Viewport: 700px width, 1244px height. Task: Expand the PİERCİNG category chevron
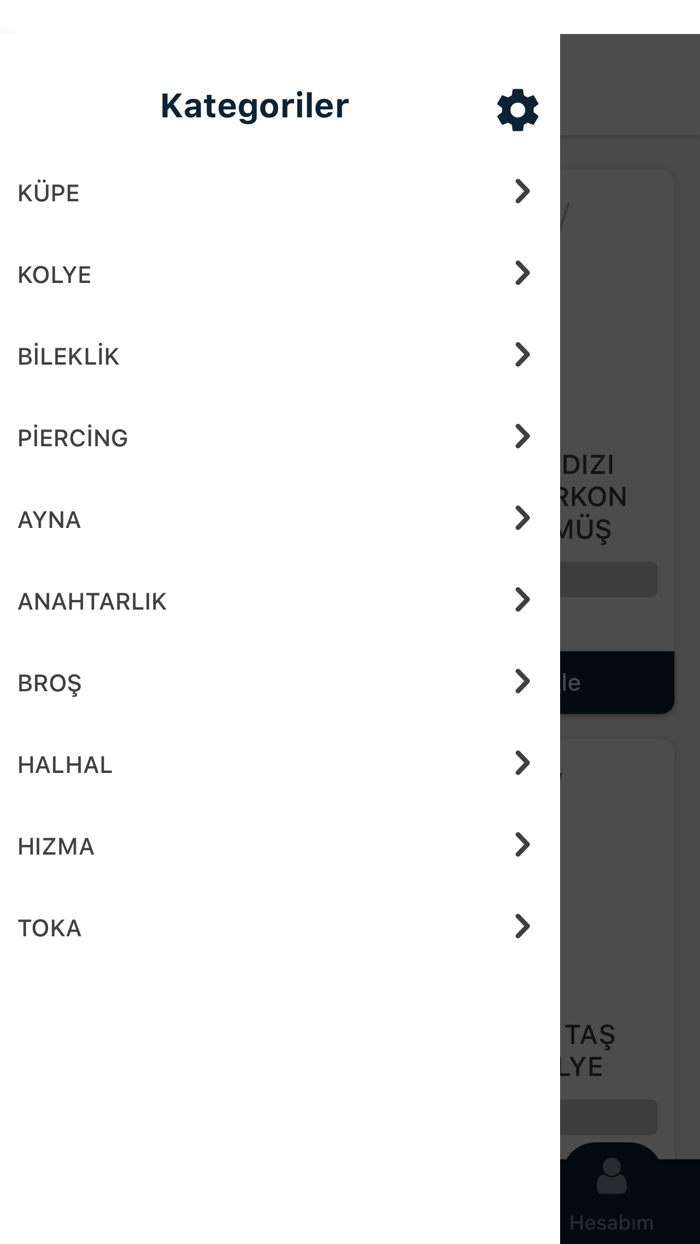point(522,437)
